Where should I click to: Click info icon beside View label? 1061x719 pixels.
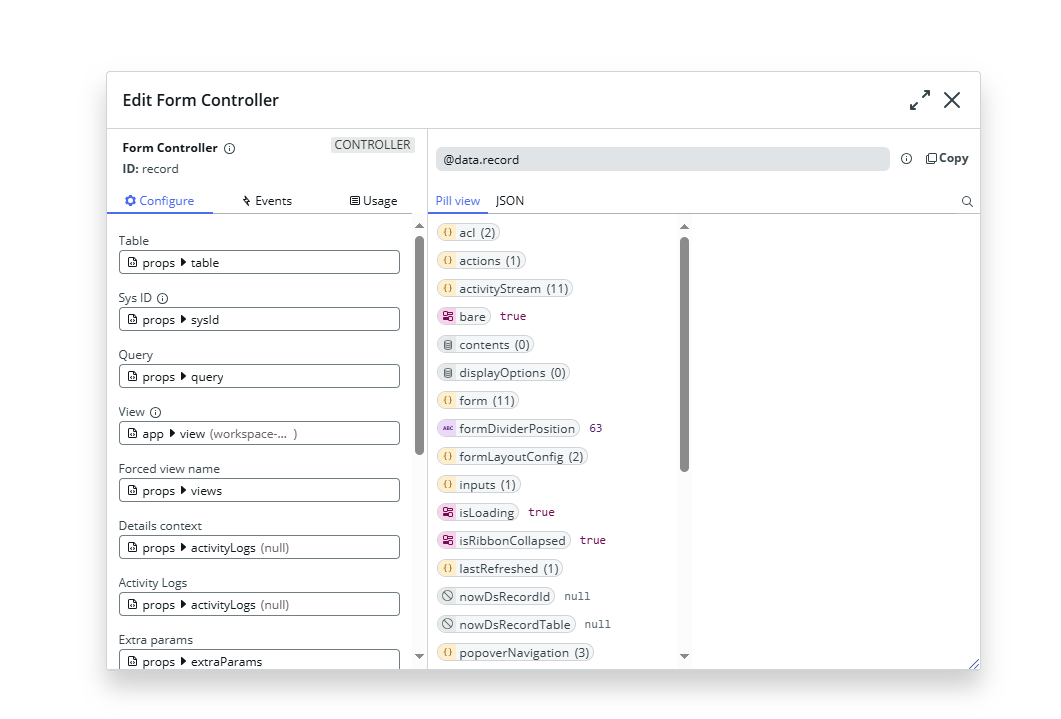pyautogui.click(x=156, y=412)
